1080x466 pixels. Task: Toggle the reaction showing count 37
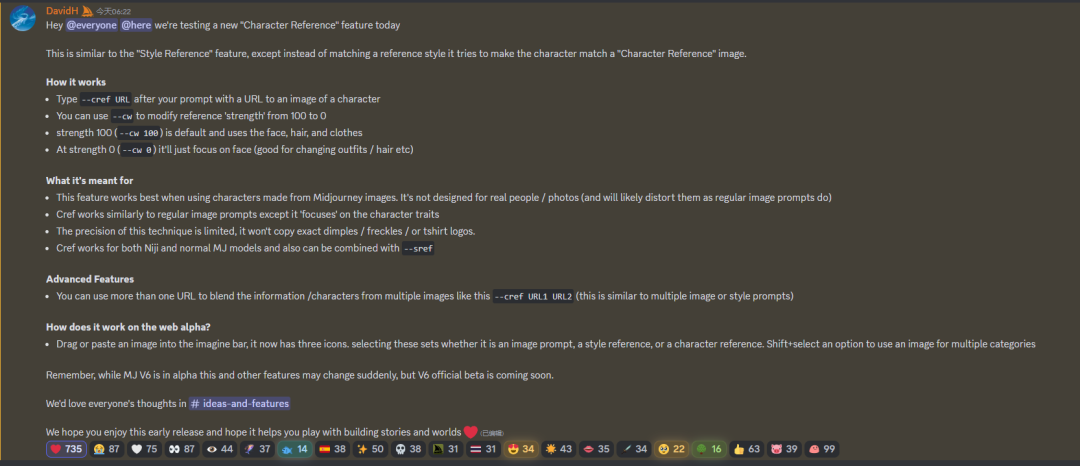coord(258,449)
